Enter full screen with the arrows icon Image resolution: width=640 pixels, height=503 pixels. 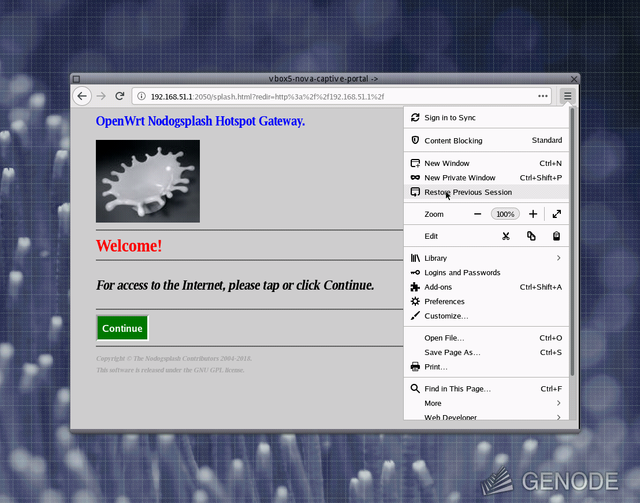pyautogui.click(x=557, y=214)
